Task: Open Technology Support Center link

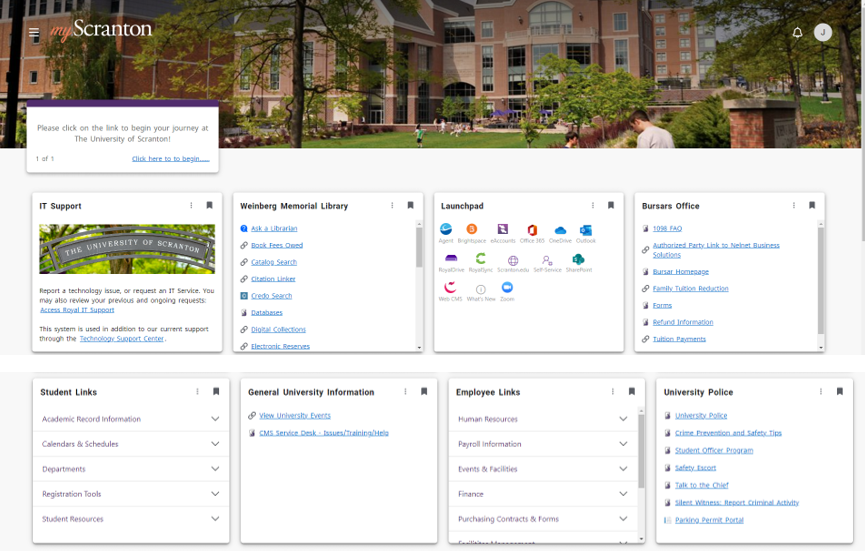Action: click(x=121, y=339)
